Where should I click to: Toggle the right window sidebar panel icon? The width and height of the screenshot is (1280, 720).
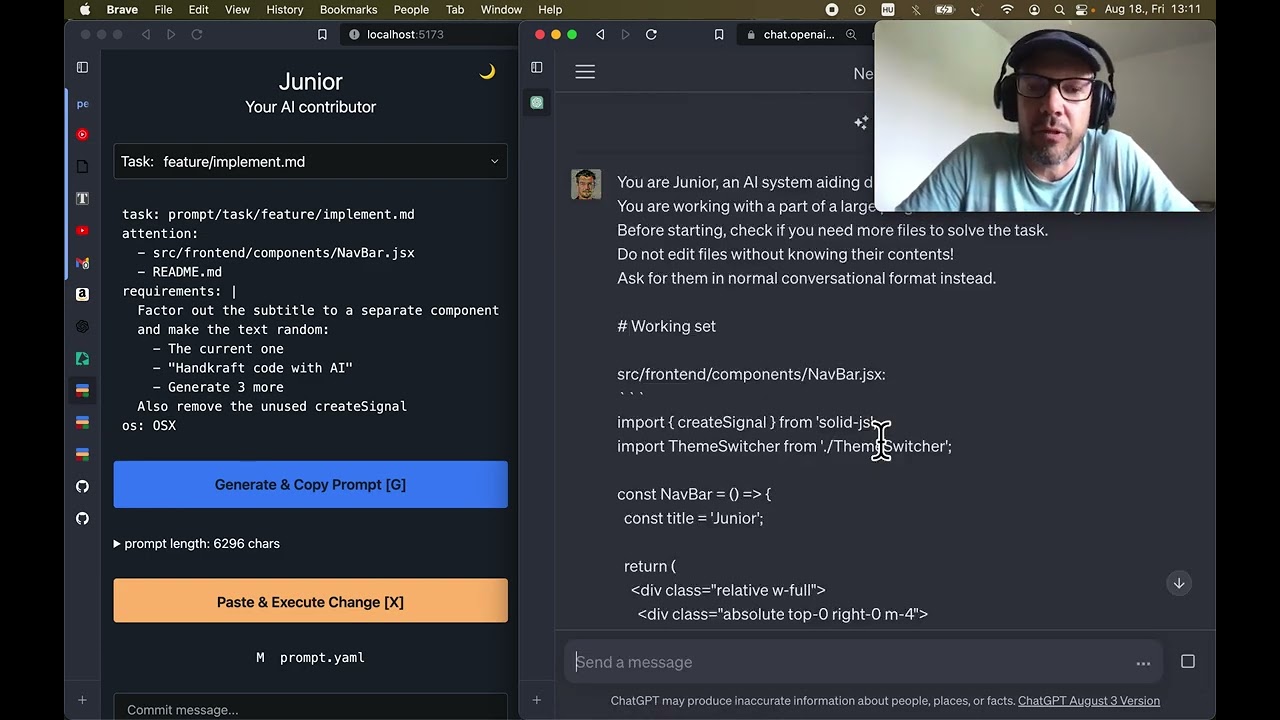[x=537, y=67]
